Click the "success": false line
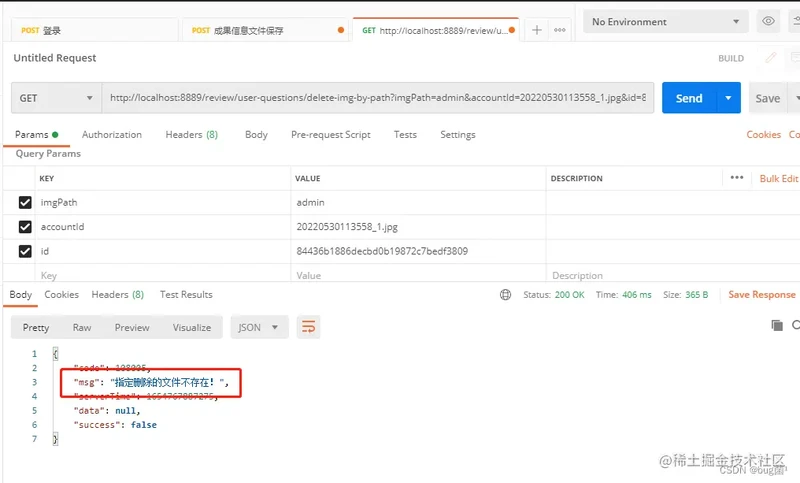This screenshot has width=800, height=483. click(115, 424)
